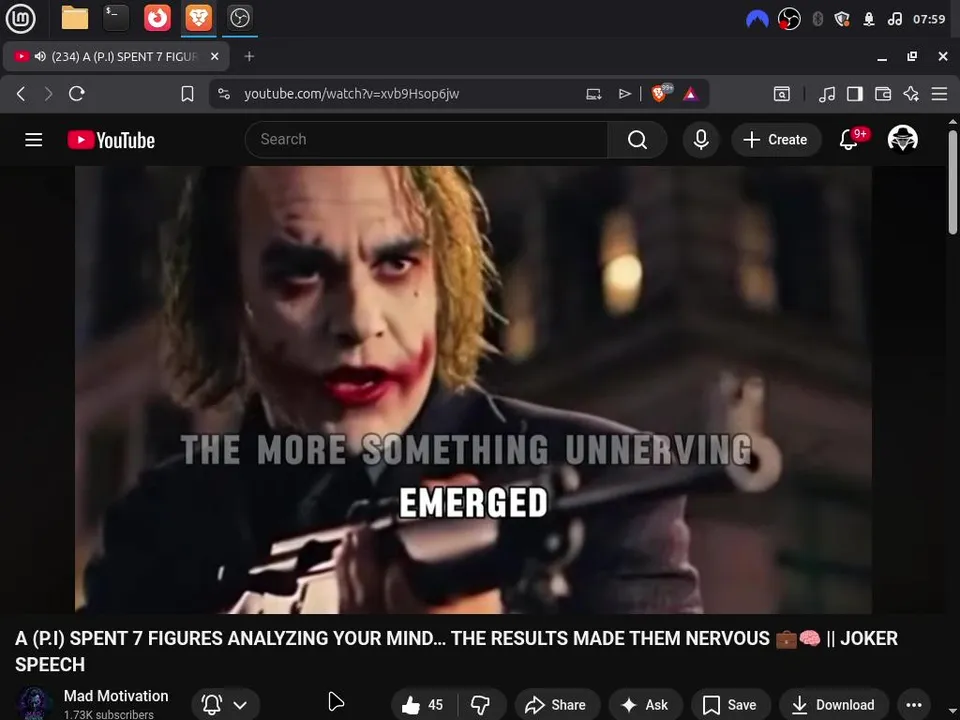Open the YouTube guide menu
The image size is (960, 720).
point(34,140)
